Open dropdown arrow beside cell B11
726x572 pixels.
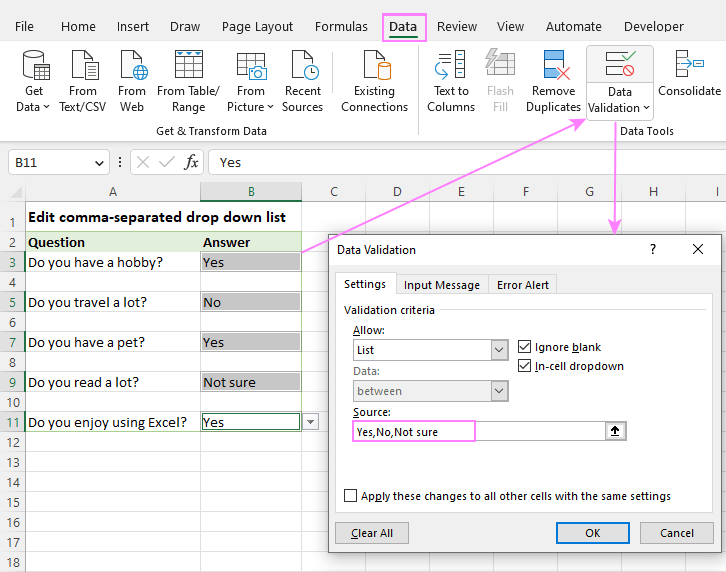point(310,422)
